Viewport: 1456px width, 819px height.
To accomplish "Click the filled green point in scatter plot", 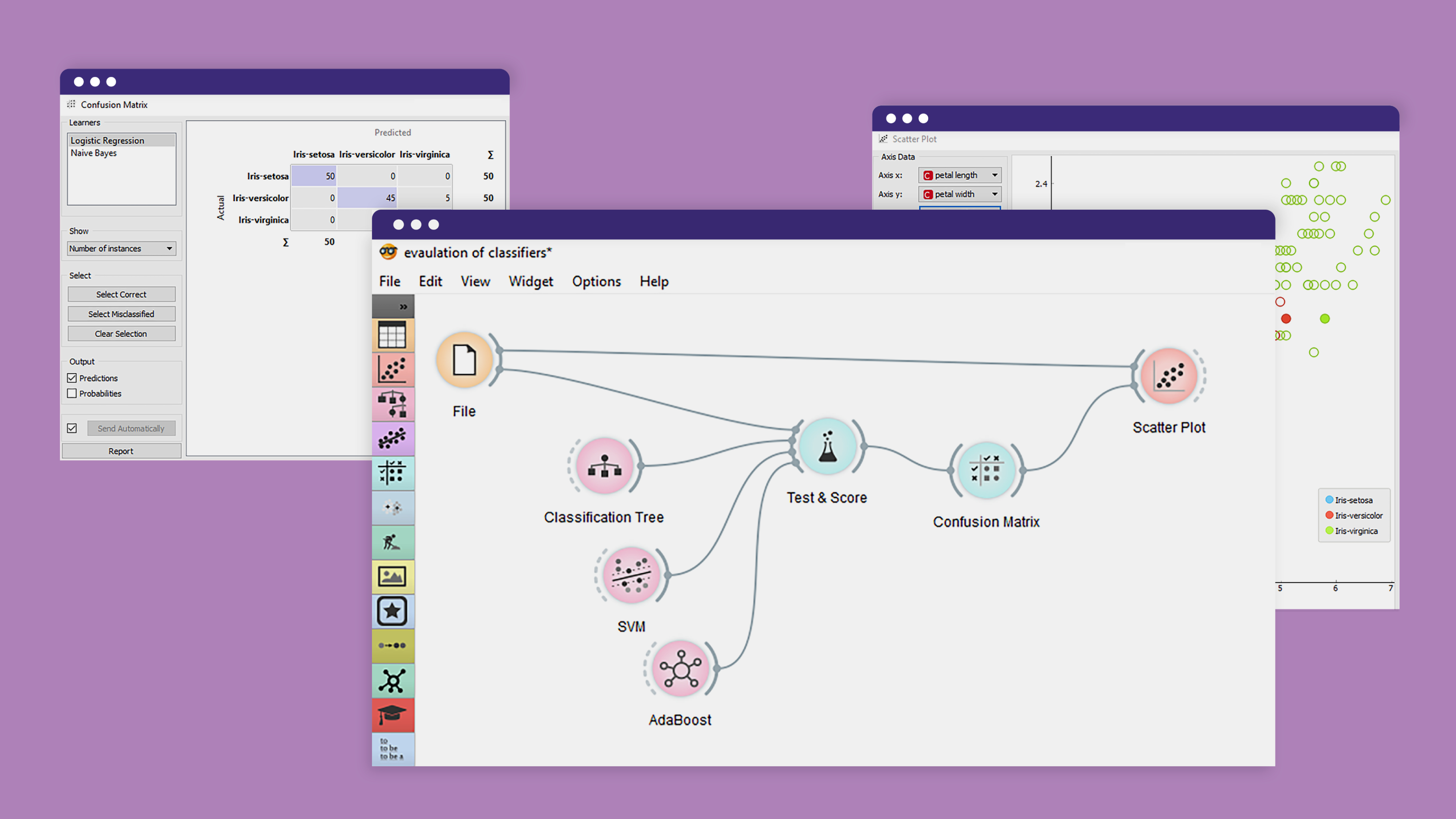I will coord(1325,319).
